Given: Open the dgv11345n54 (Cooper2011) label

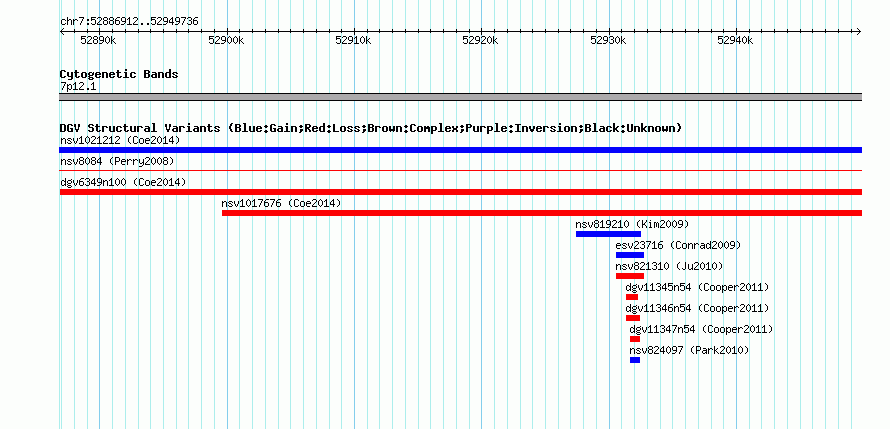Looking at the screenshot, I should click(698, 287).
